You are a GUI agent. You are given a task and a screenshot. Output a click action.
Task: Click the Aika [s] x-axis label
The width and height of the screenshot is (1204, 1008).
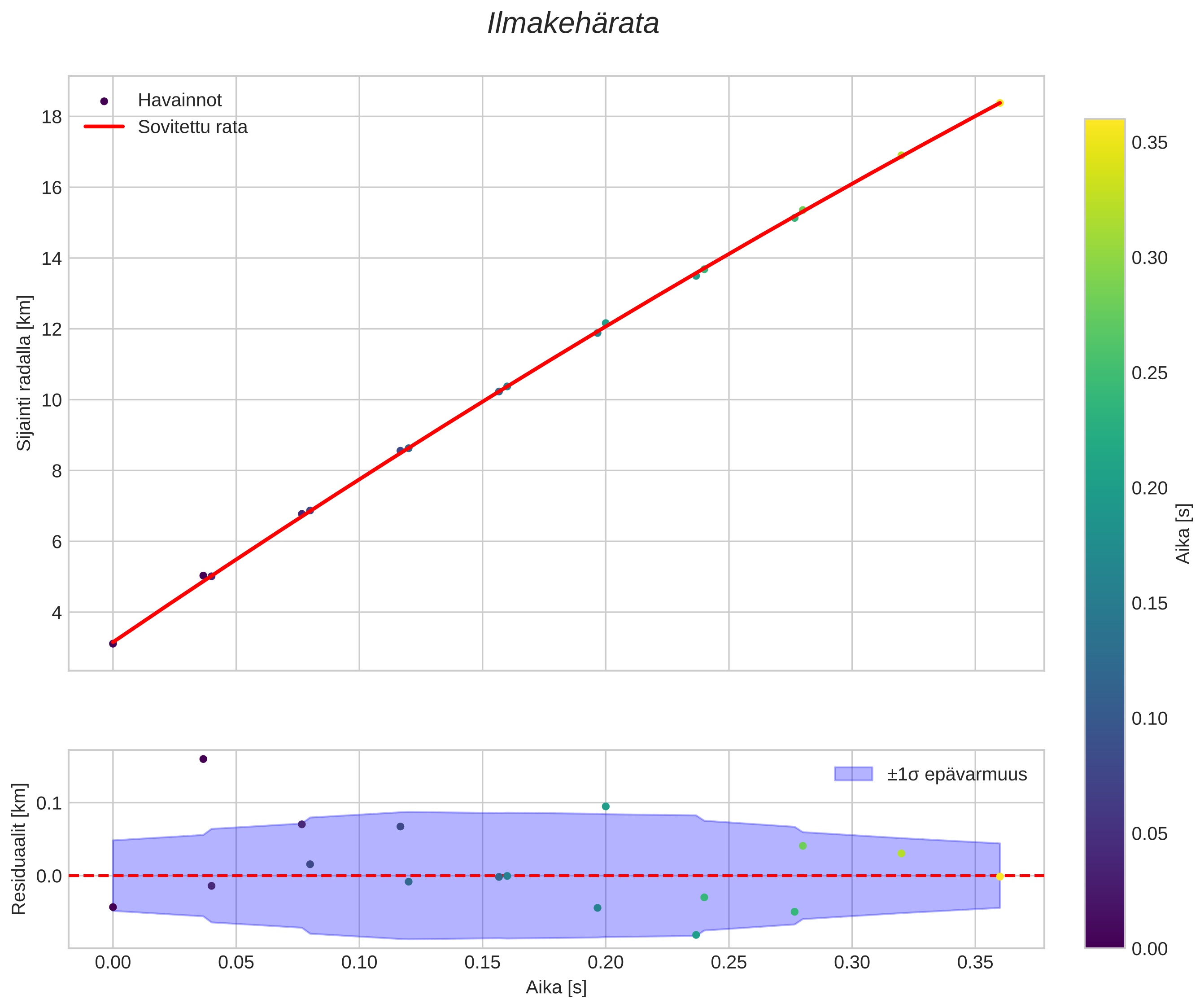pyautogui.click(x=556, y=987)
